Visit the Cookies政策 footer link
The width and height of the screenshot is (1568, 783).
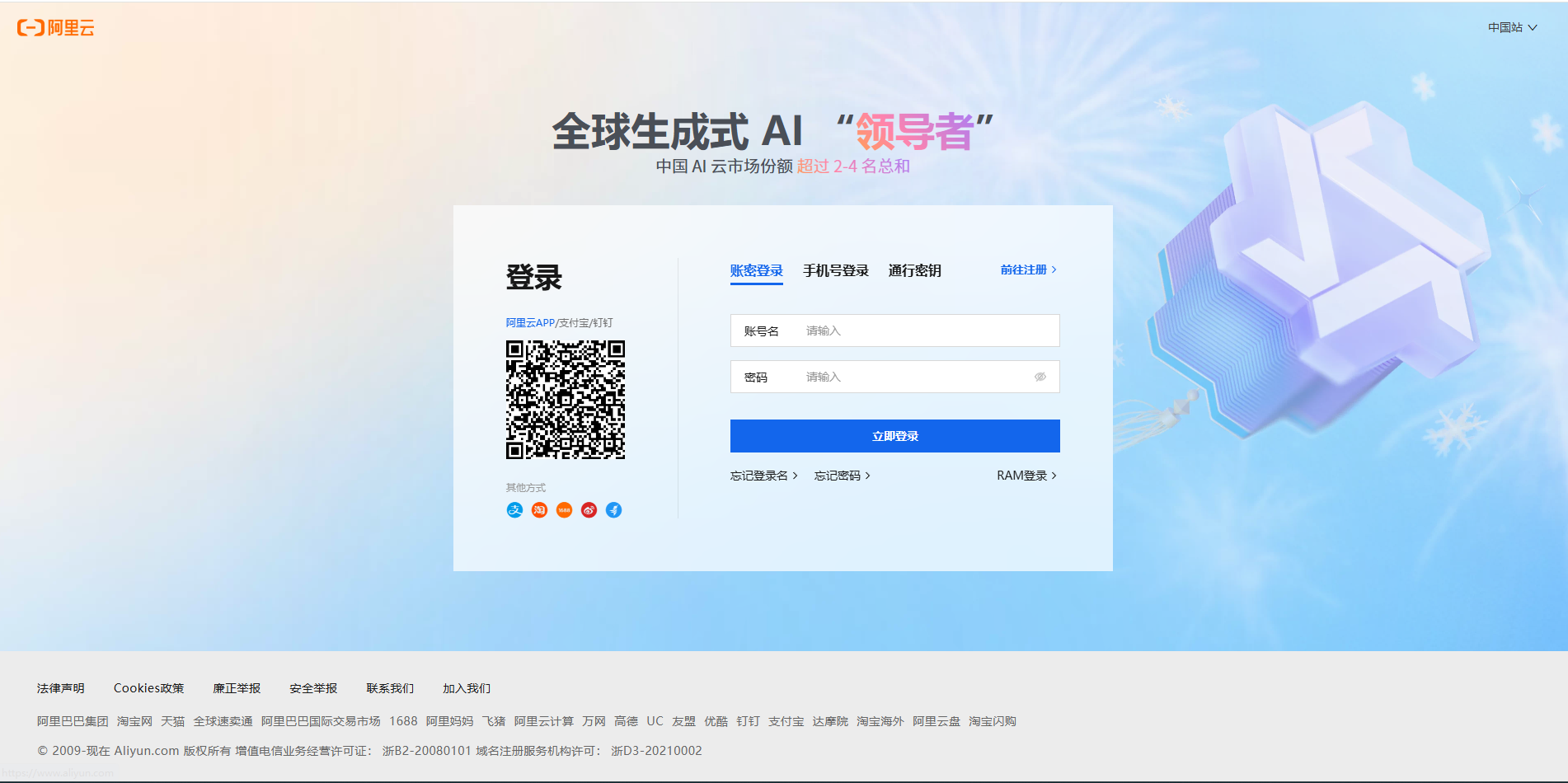pos(149,687)
